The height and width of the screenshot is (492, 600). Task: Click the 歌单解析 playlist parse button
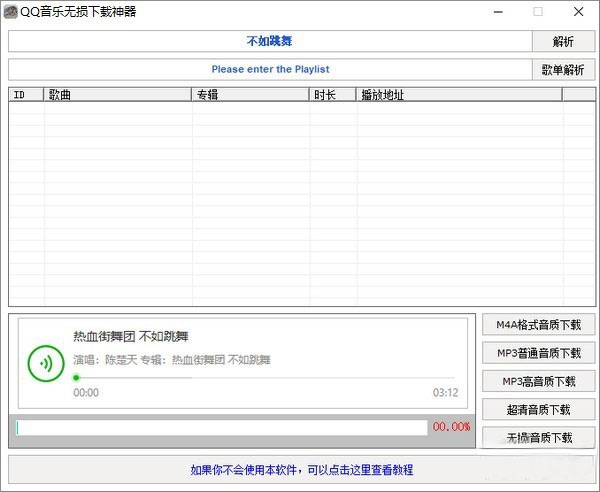click(563, 70)
